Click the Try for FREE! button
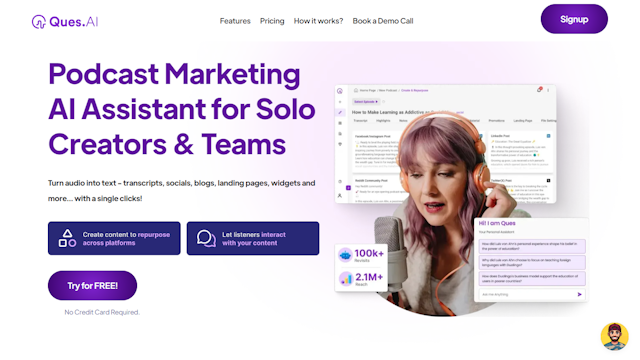Image resolution: width=640 pixels, height=360 pixels. point(92,286)
